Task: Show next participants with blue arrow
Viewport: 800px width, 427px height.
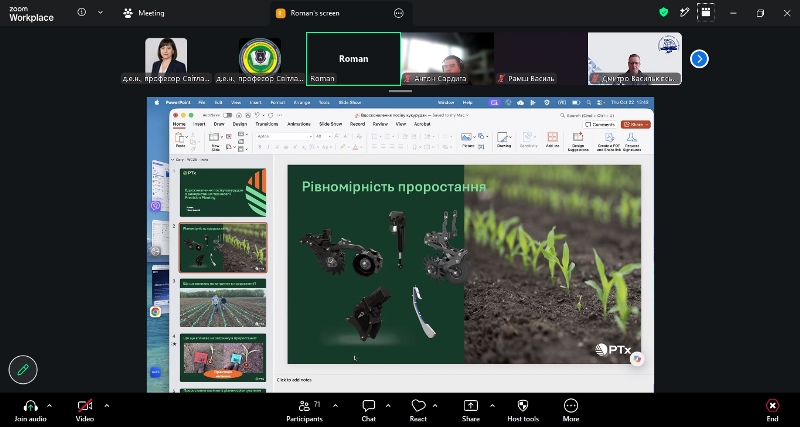Action: [x=699, y=59]
